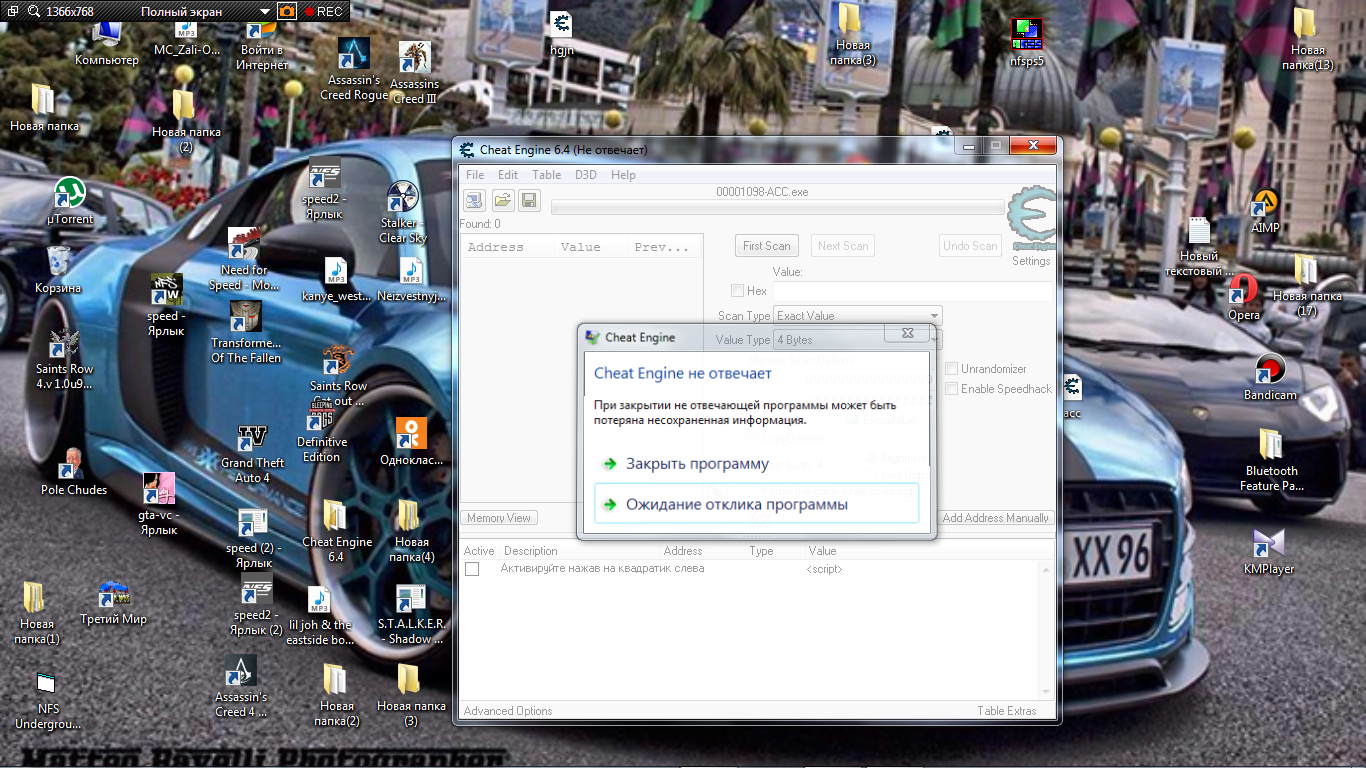Choose Ожидание отклика программы option
Screen dimensions: 1366x768
pos(756,504)
